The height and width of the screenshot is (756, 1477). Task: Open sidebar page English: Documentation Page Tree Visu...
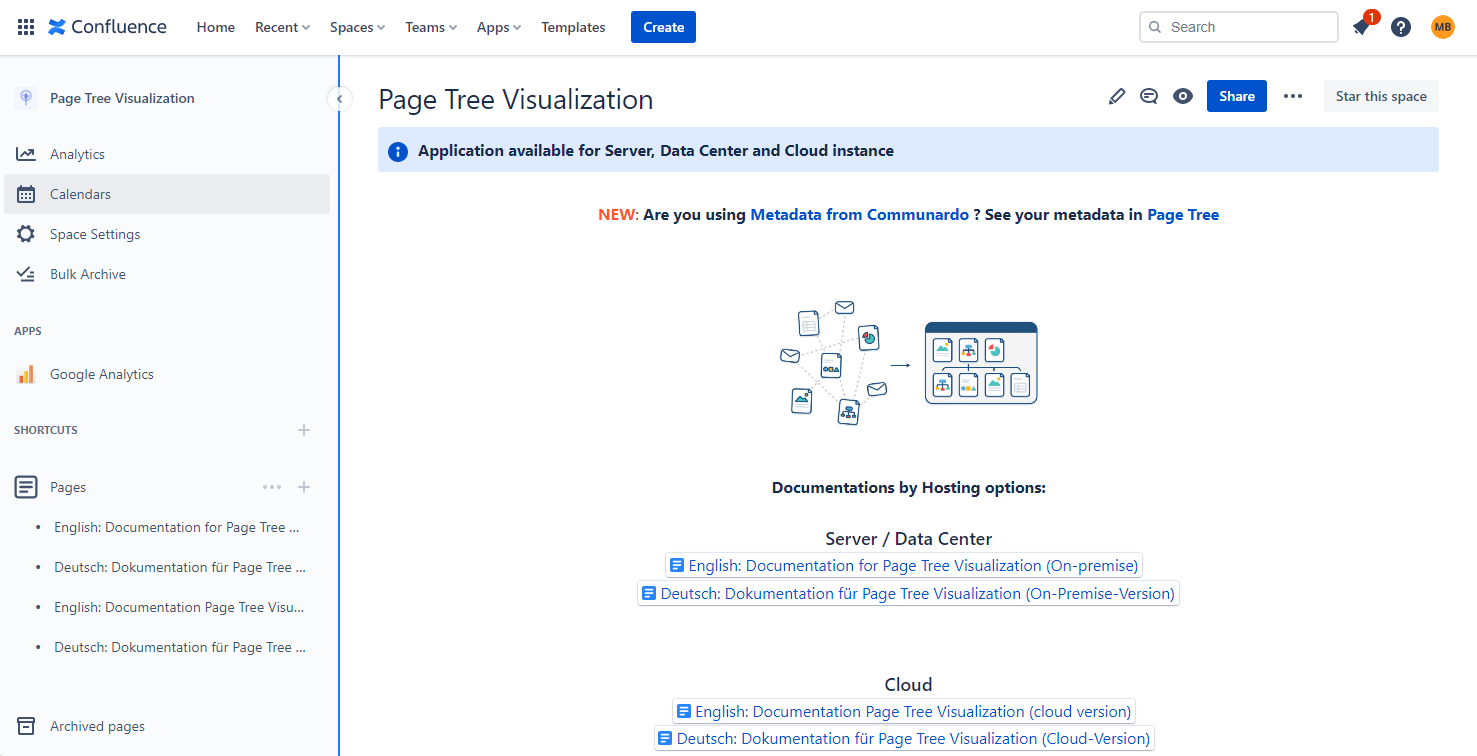click(179, 607)
